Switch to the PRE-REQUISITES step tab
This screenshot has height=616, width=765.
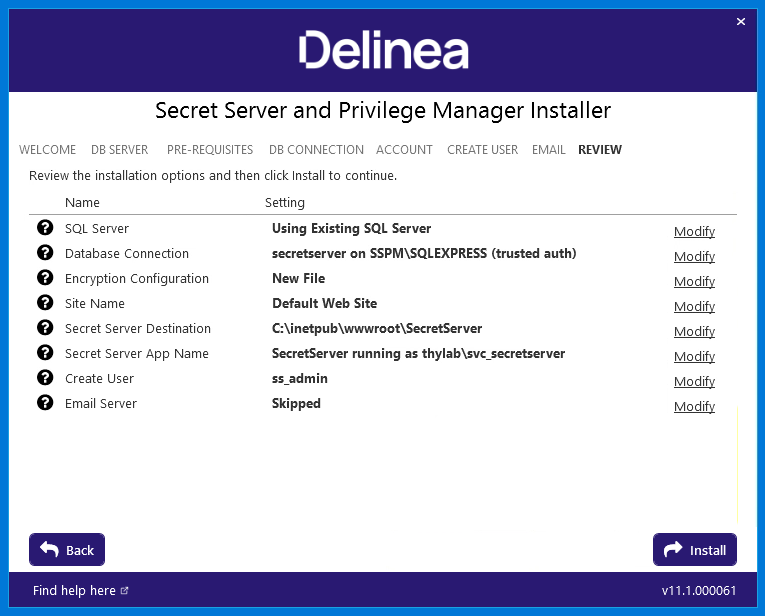pos(210,150)
